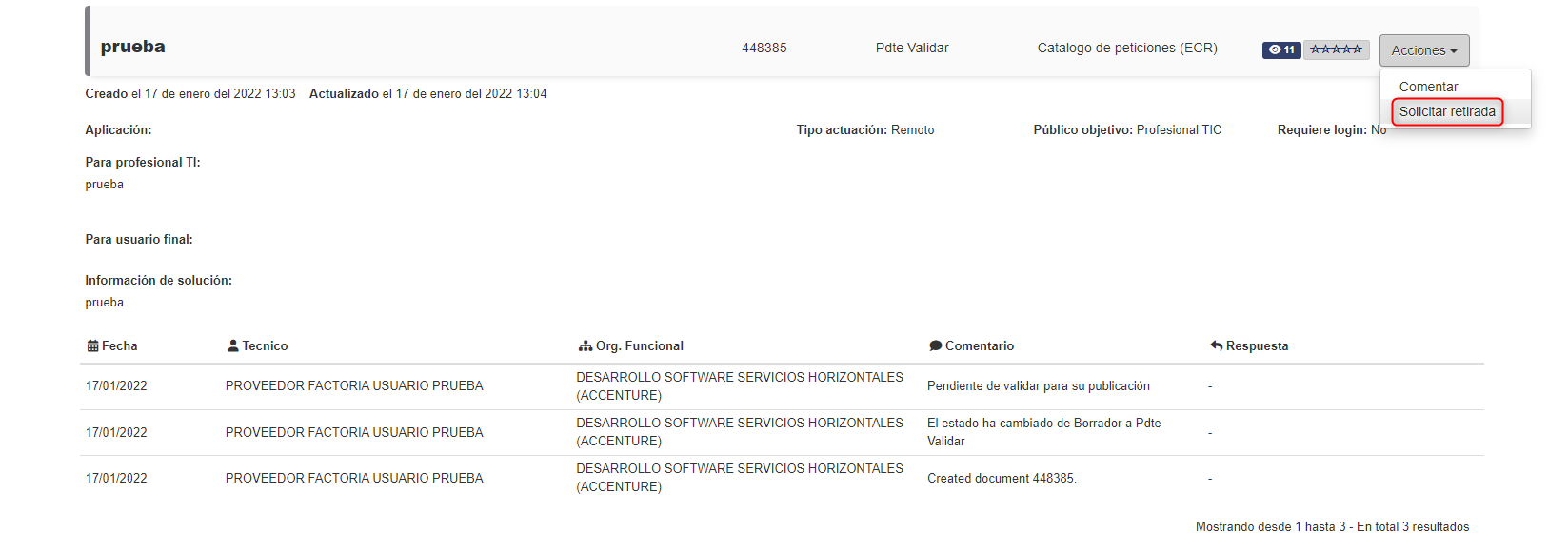
Task: Click the Pdte Validar status label
Action: click(912, 48)
